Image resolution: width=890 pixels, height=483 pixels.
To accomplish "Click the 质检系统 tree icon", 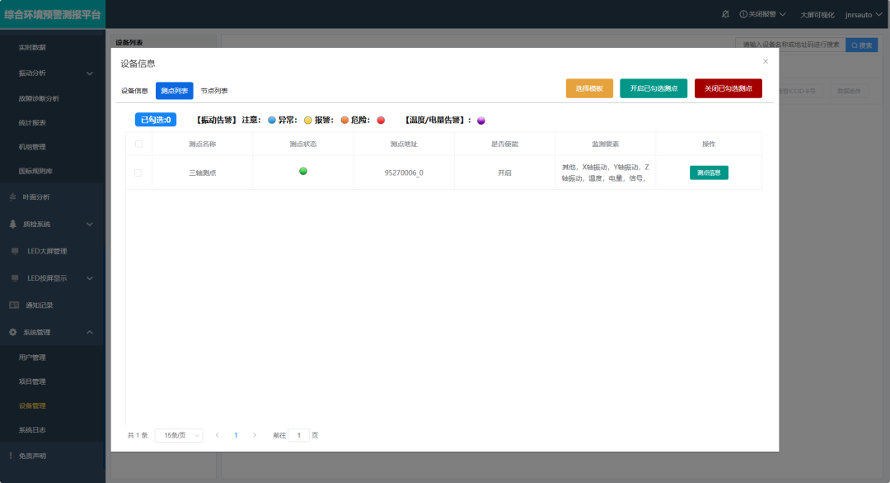I will click(x=12, y=224).
